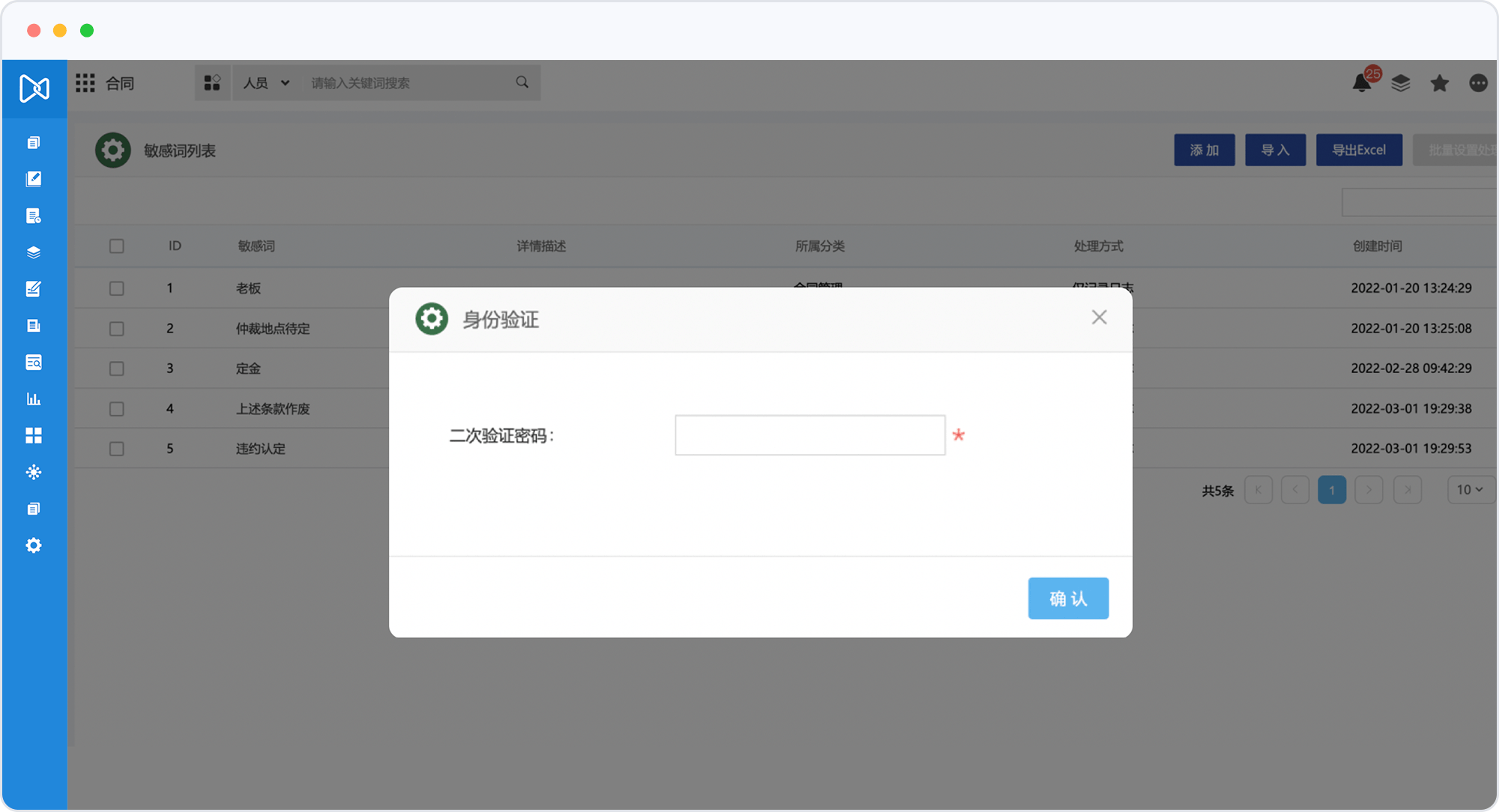Viewport: 1499px width, 812px height.
Task: Click the 二次验证密码 input field
Action: coord(809,435)
